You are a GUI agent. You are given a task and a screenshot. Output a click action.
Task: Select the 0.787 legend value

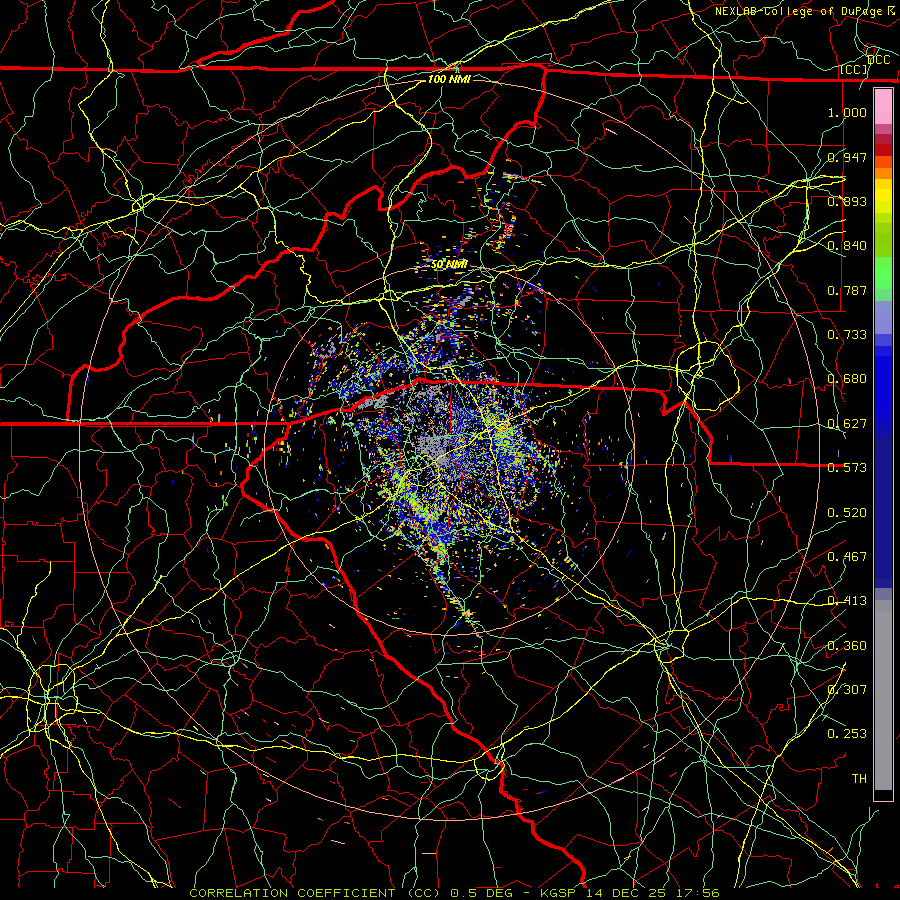tap(847, 290)
